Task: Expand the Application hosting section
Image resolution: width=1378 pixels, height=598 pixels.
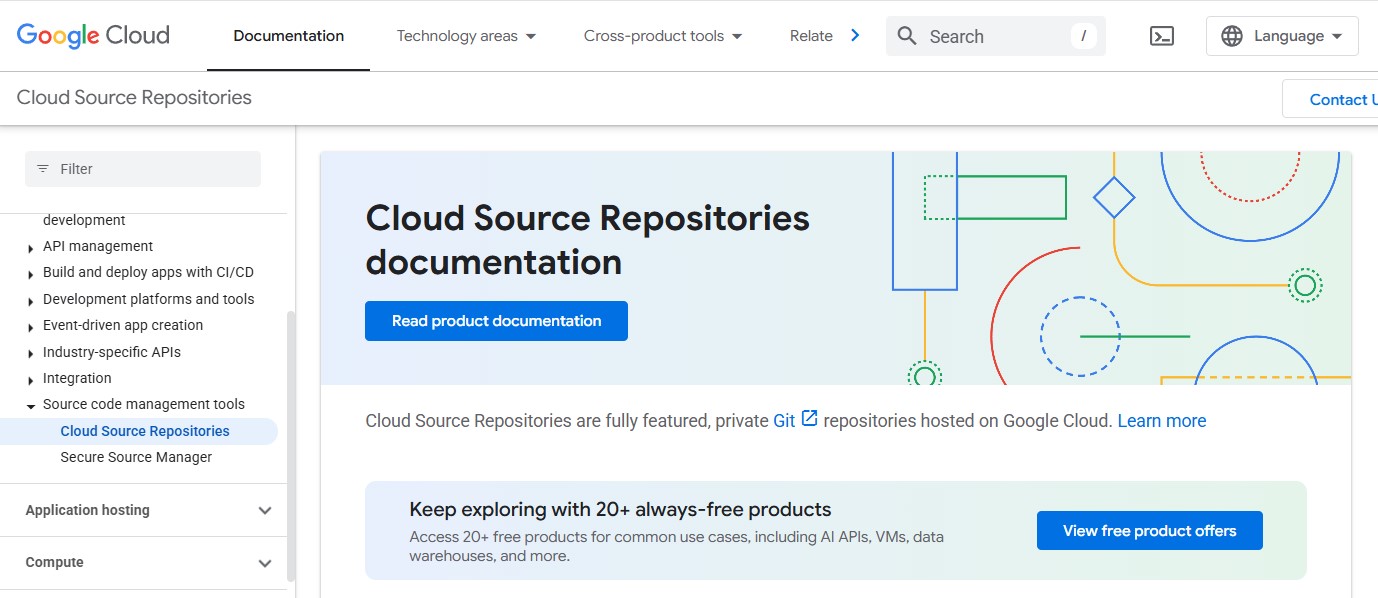Action: click(265, 510)
